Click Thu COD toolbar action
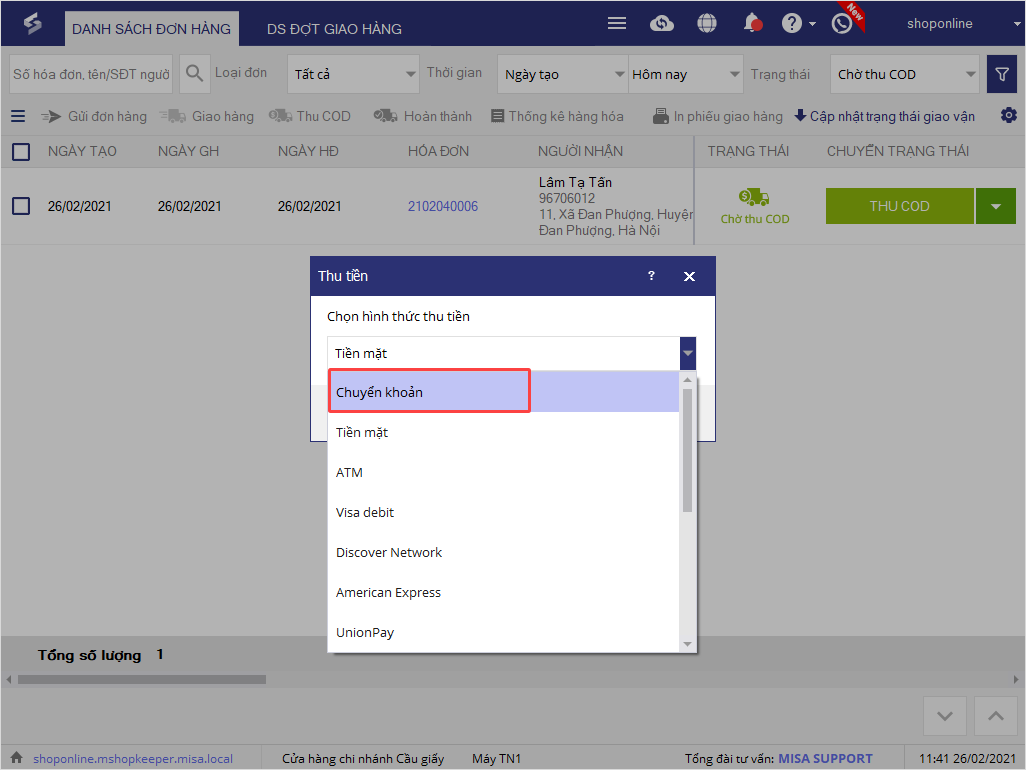 [310, 116]
